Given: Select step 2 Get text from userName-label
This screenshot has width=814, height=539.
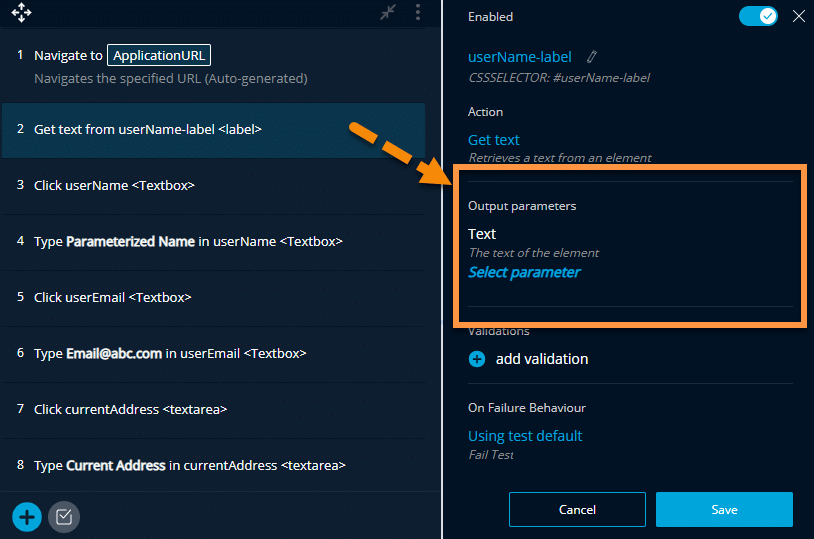Looking at the screenshot, I should [x=213, y=130].
